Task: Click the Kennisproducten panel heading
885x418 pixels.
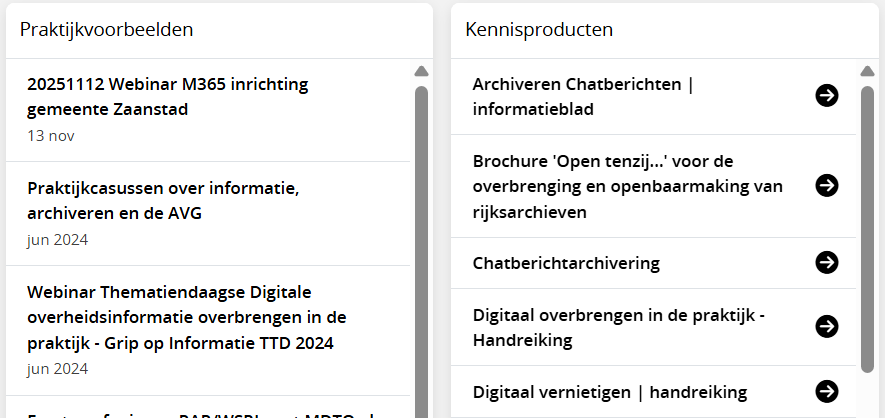Action: [539, 29]
